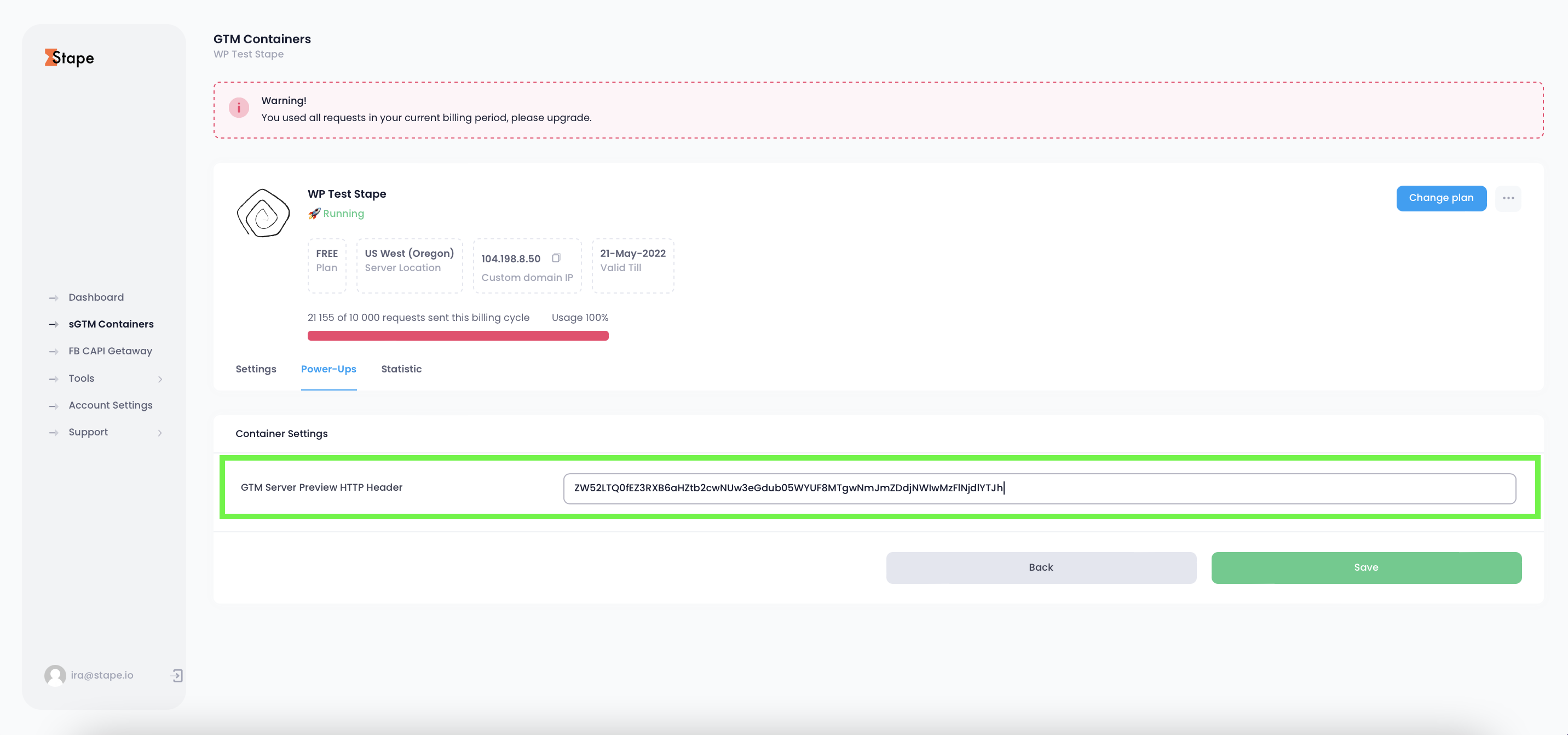Select the sGTM Containers arrow icon
This screenshot has width=1568, height=735.
pyautogui.click(x=54, y=325)
